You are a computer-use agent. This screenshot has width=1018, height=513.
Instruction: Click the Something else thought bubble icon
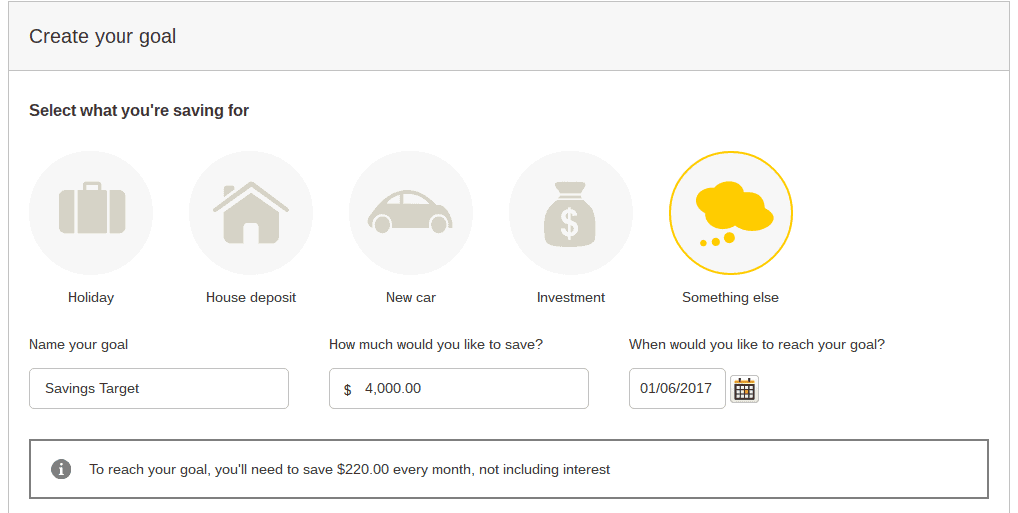click(731, 212)
